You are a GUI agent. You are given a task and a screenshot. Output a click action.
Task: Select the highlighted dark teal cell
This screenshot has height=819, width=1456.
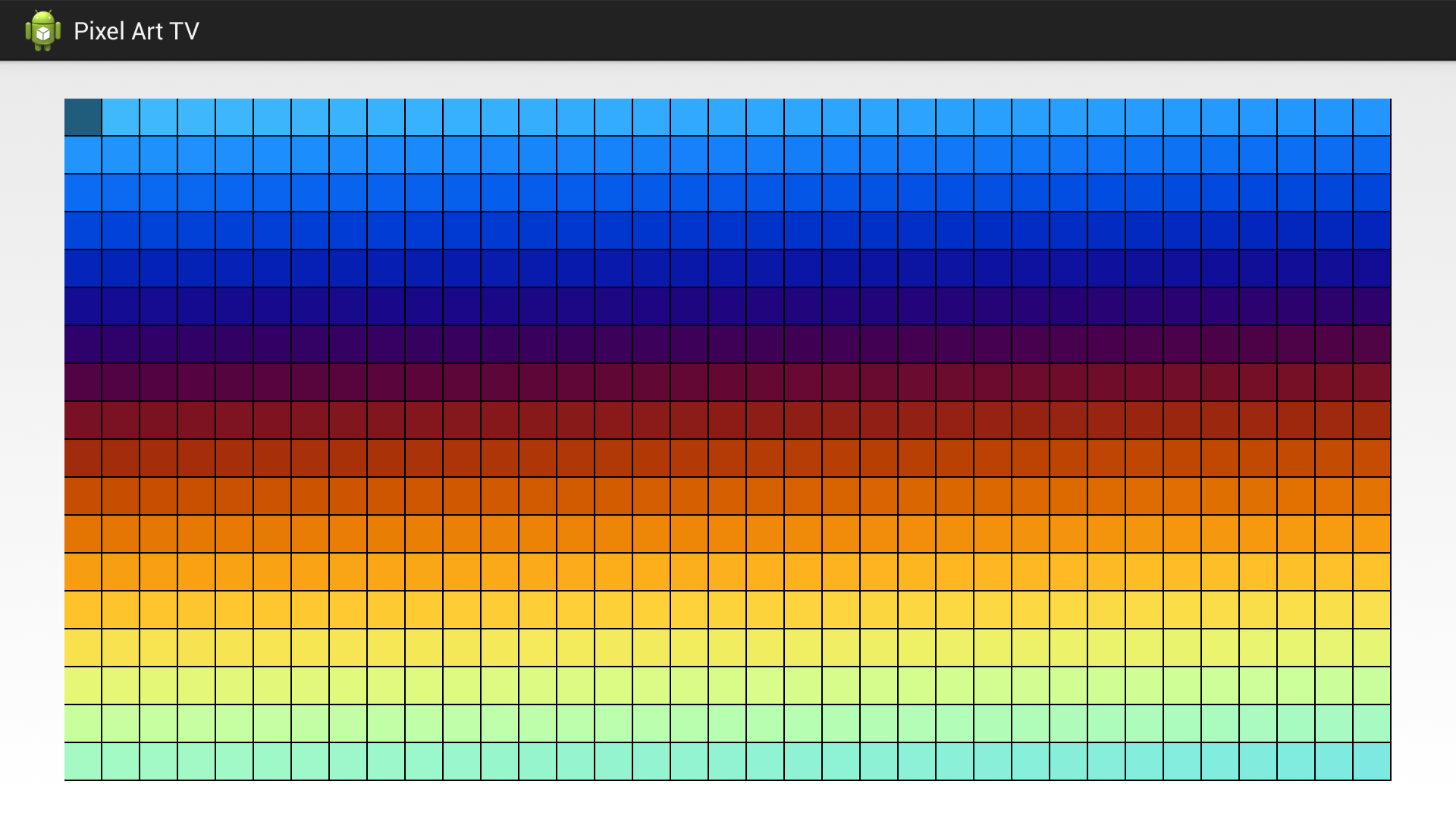tap(83, 118)
